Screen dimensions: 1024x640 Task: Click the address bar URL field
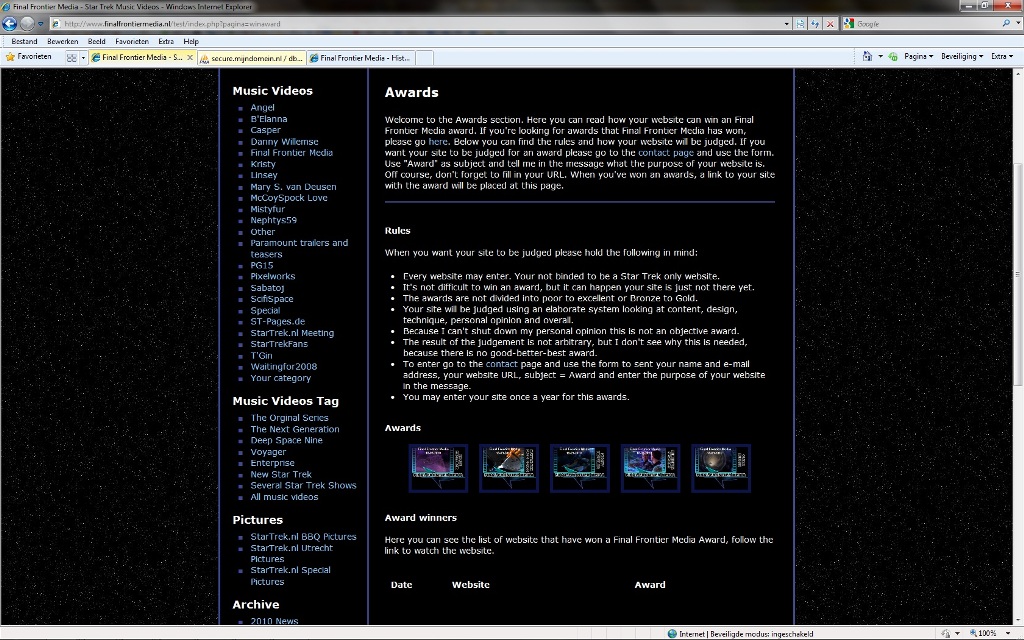pyautogui.click(x=421, y=24)
